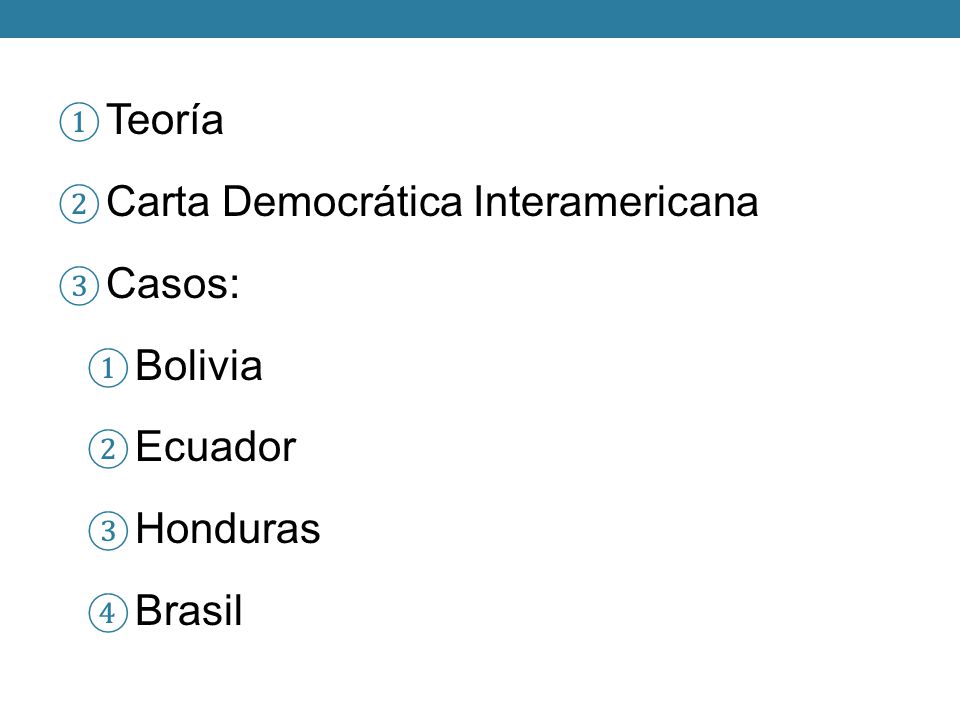Click the word Democrática
The image size is (960, 720).
[342, 200]
